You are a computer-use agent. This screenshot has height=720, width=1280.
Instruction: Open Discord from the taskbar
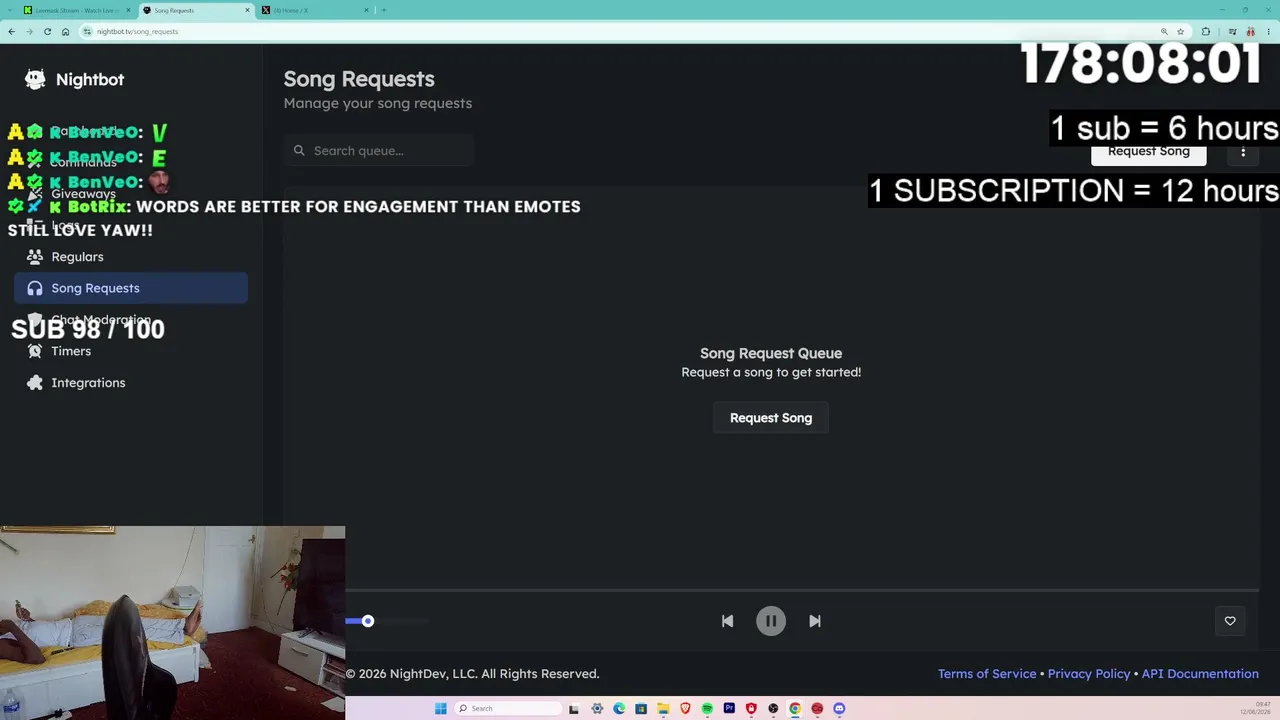coord(839,708)
